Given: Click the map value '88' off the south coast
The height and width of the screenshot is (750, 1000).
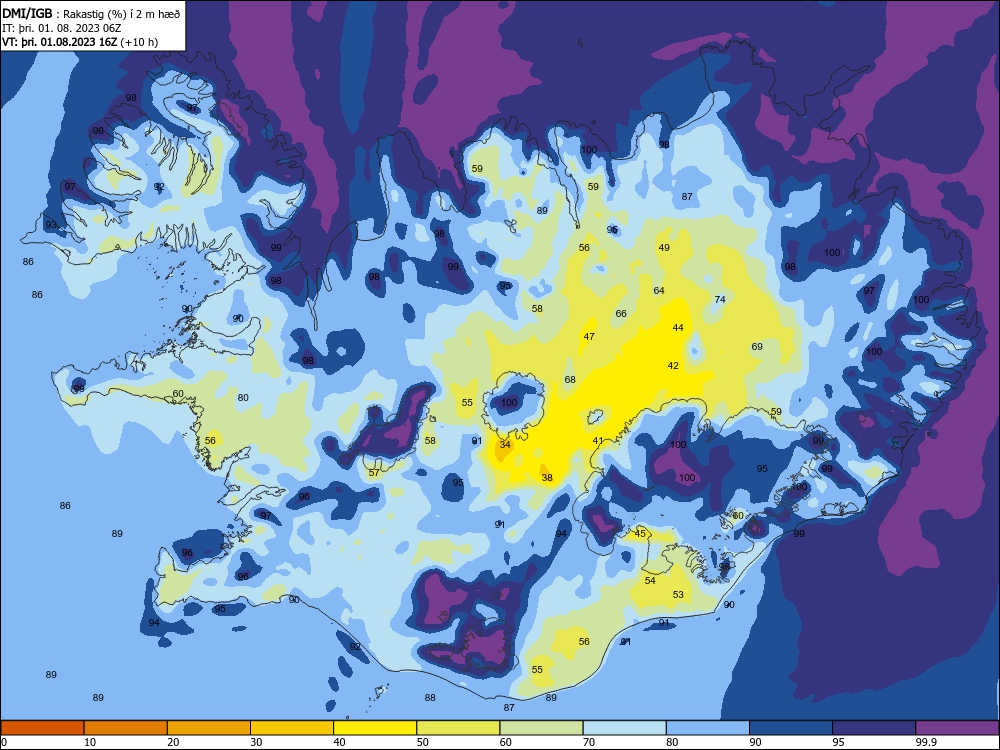Looking at the screenshot, I should pos(430,698).
